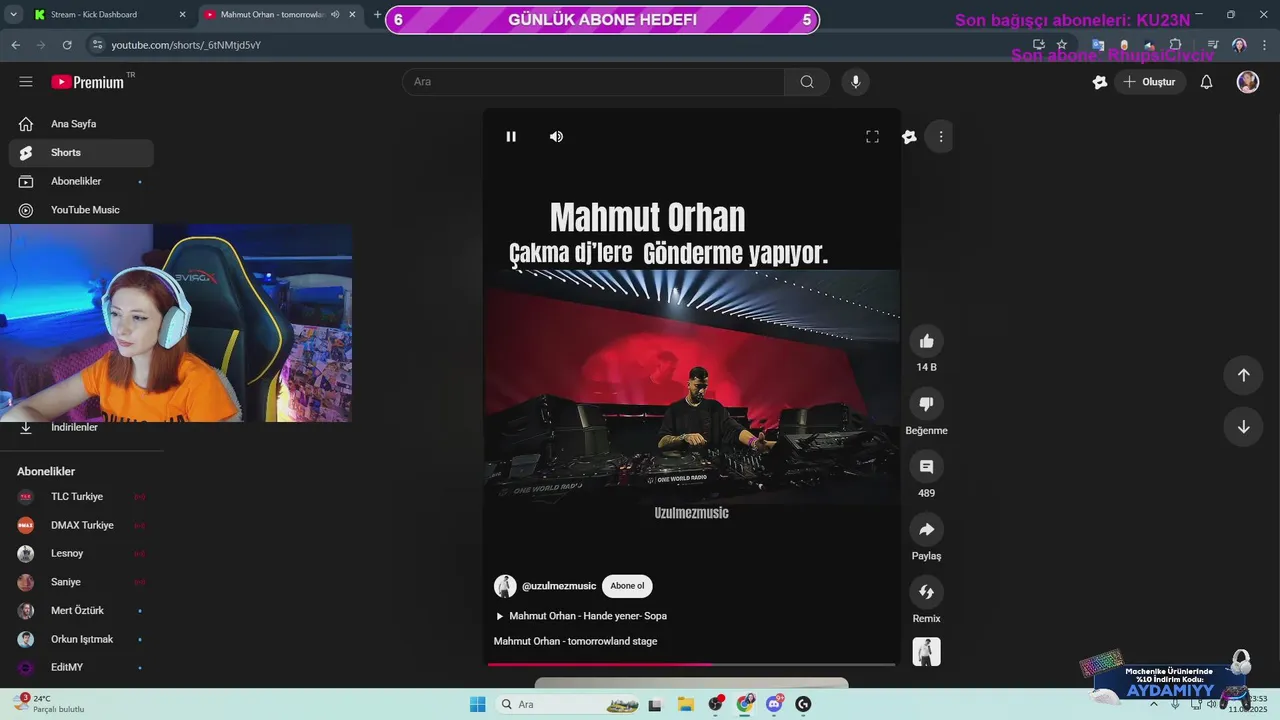The width and height of the screenshot is (1280, 720).
Task: Open TLC Turkiye subscription channel
Action: click(81, 497)
